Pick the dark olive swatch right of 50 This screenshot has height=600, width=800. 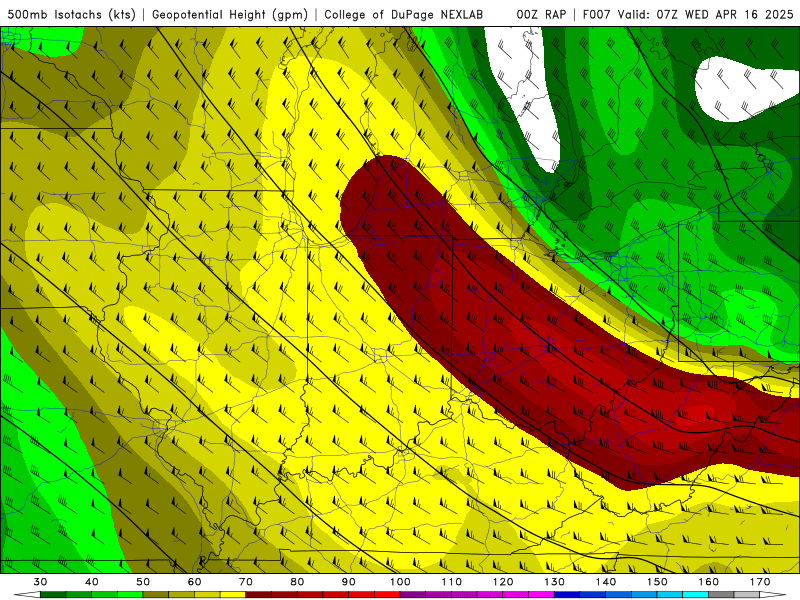click(156, 595)
